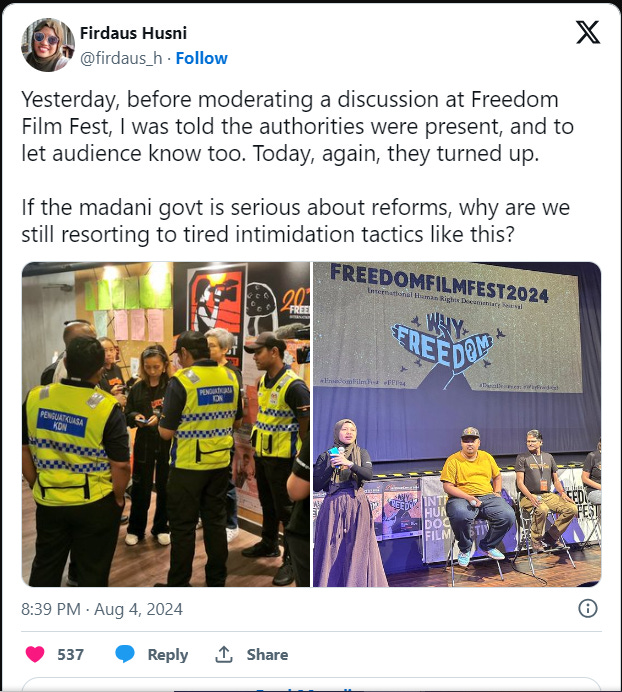
Task: Click the madani govt paragraph text
Action: click(x=296, y=221)
